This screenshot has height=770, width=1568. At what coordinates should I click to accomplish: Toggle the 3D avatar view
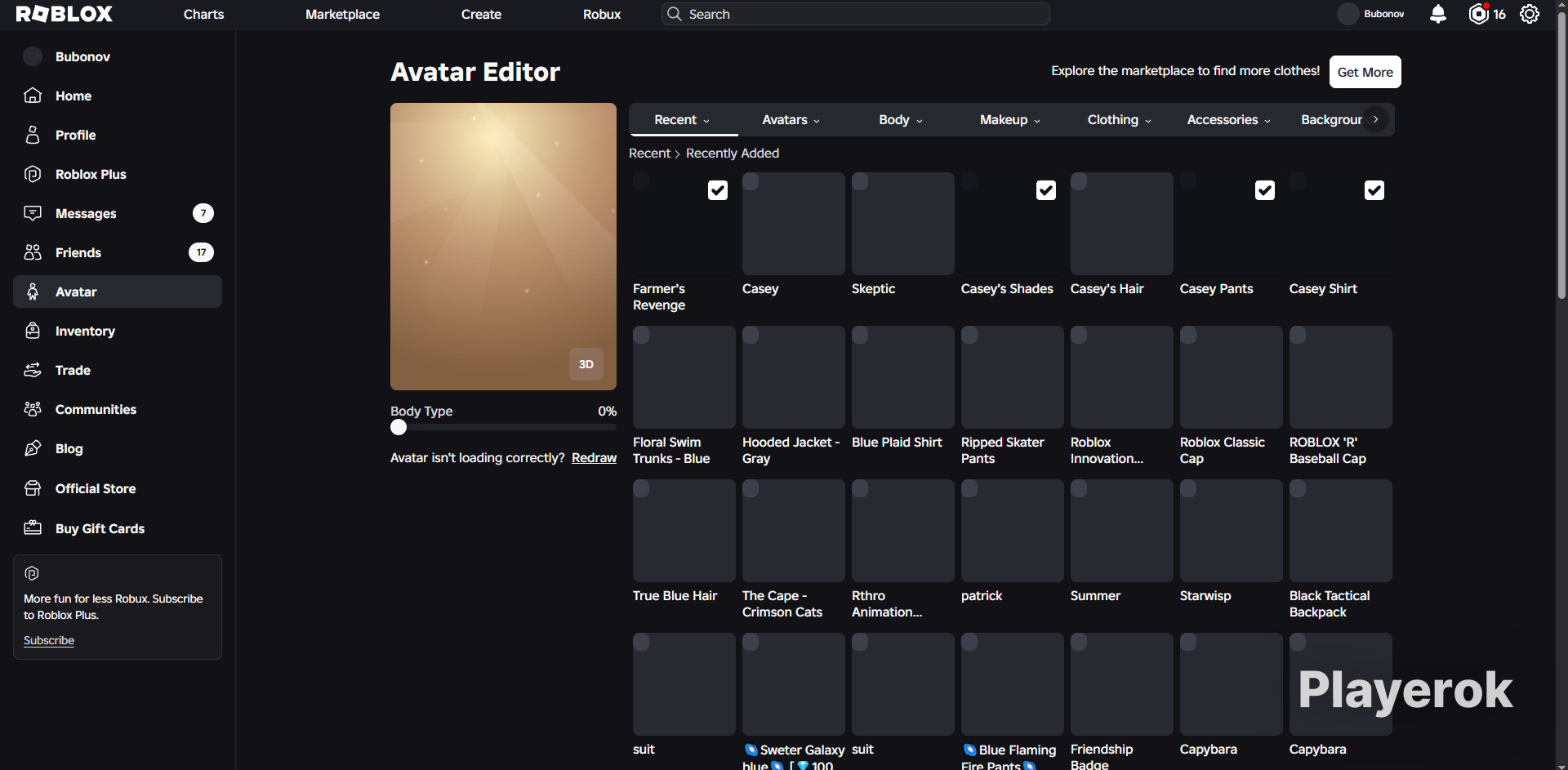[x=586, y=364]
